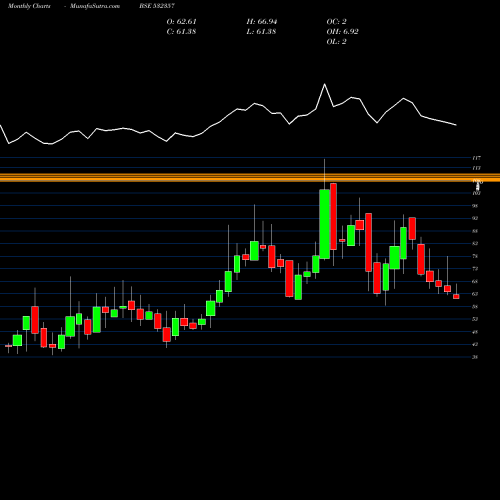This screenshot has height=500, width=500.
Task: Click the highest peak of the white line
Action: tap(324, 84)
